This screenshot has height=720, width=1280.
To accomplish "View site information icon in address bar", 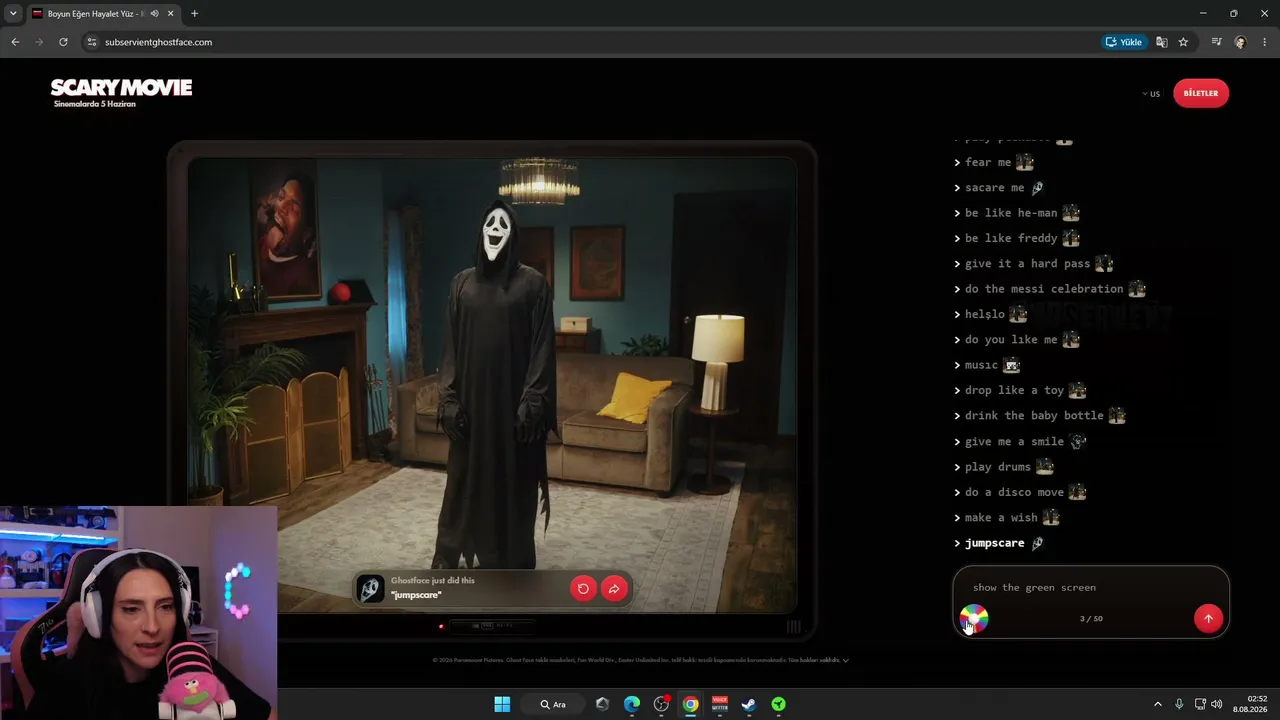I will pyautogui.click(x=92, y=42).
